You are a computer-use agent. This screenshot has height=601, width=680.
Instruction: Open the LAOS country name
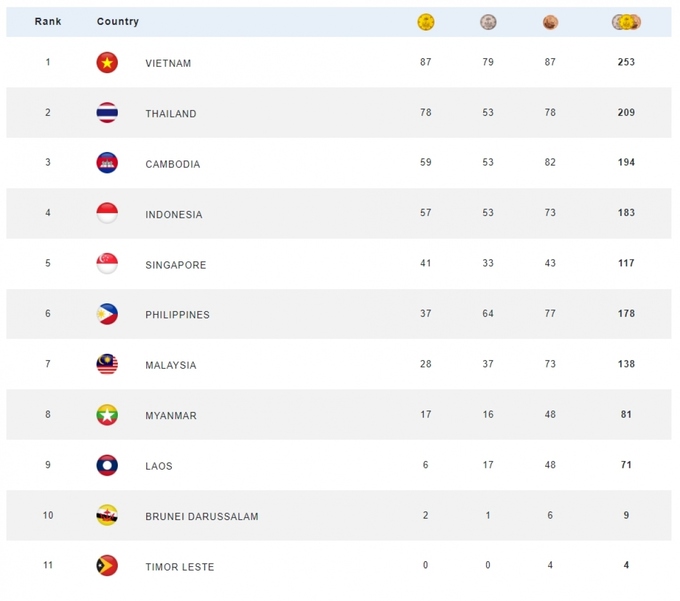click(159, 466)
